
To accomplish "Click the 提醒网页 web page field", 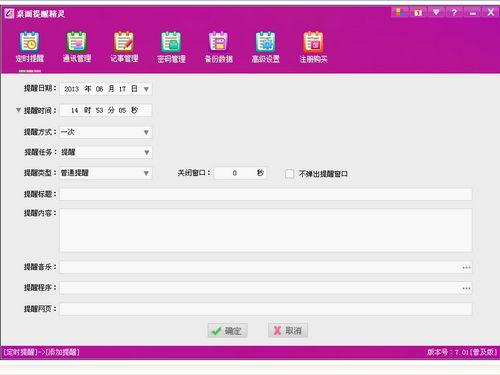I will click(266, 309).
